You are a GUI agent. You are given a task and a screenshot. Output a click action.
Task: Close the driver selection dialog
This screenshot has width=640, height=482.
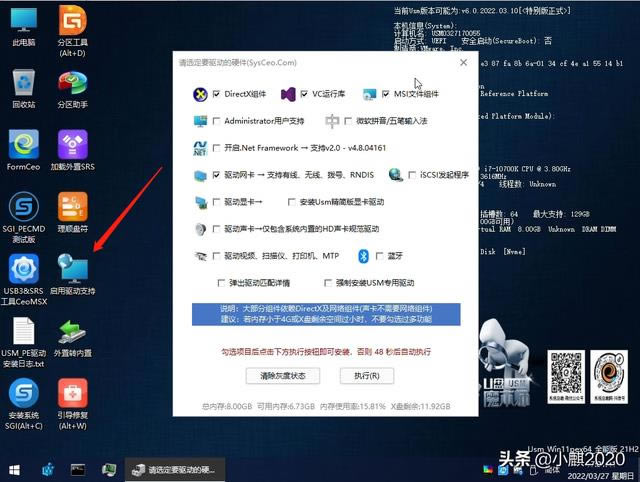pyautogui.click(x=463, y=62)
